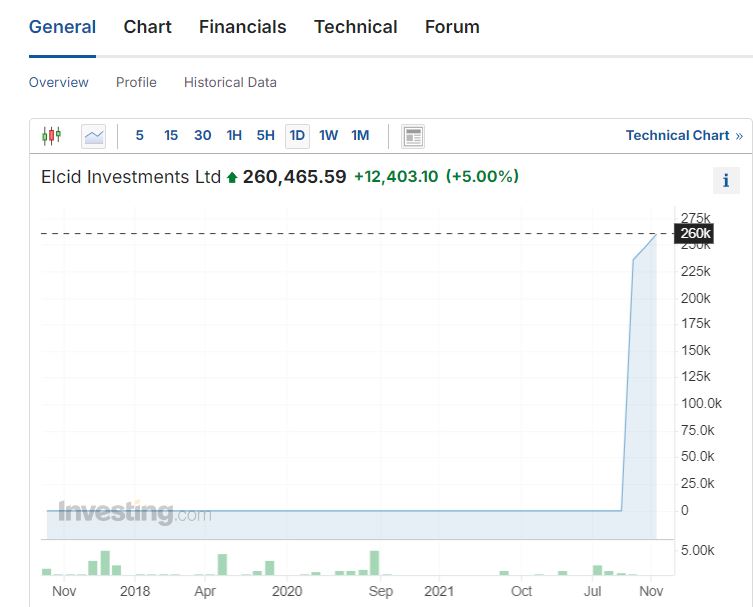
Task: Click the 275k axis label
Action: (695, 218)
